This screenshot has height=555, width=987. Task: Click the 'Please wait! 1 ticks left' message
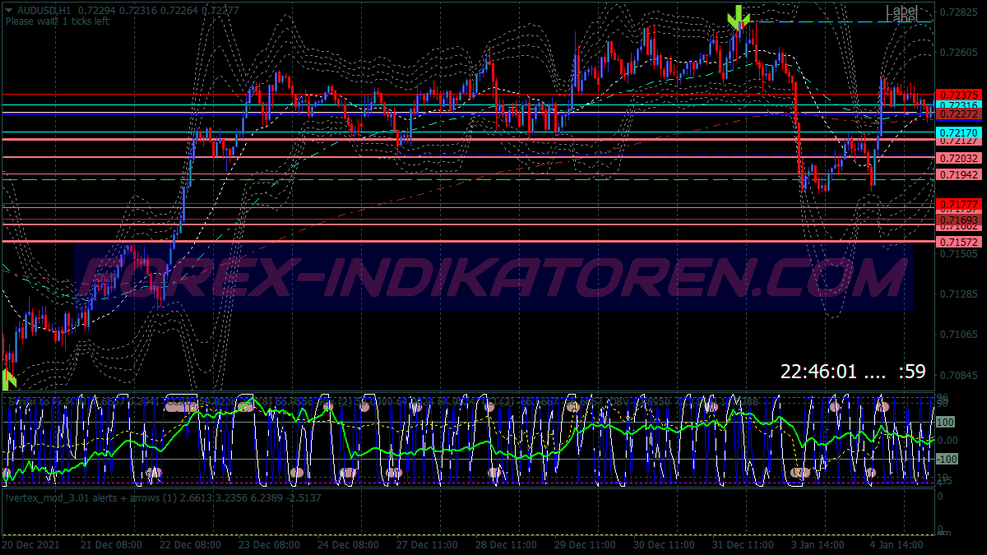point(57,21)
